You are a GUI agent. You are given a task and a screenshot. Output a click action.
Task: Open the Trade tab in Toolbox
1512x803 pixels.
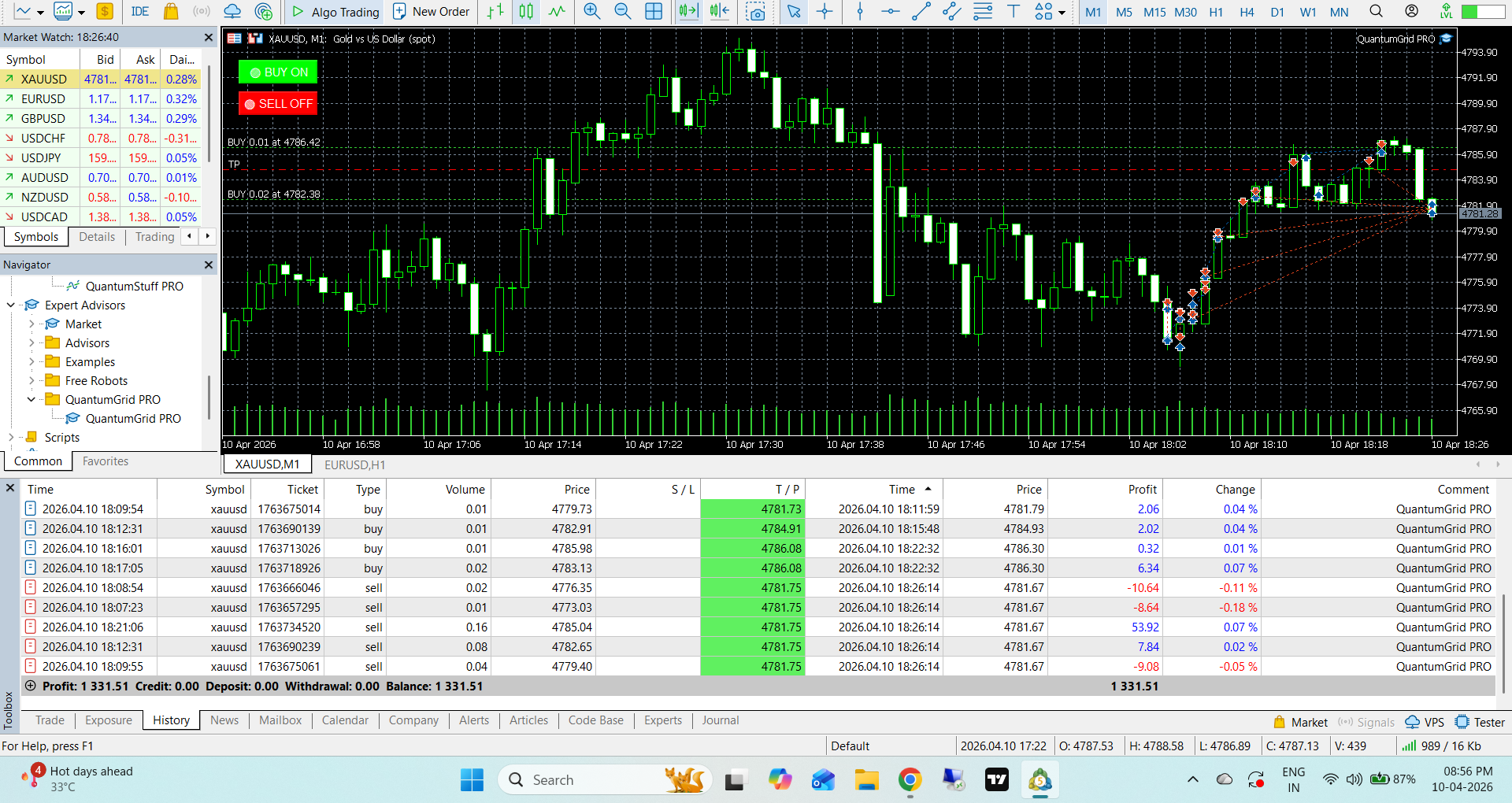[50, 720]
